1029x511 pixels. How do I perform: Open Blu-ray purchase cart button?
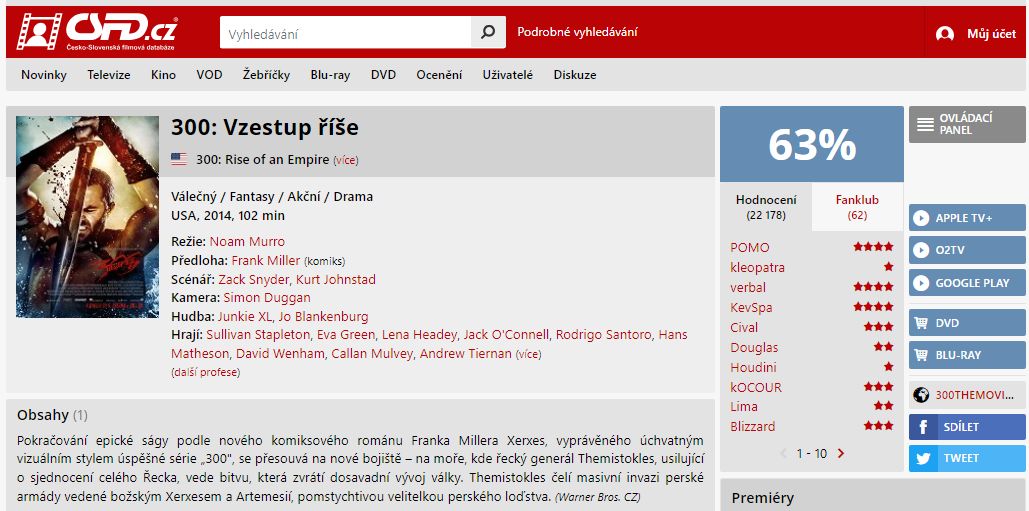[x=967, y=355]
